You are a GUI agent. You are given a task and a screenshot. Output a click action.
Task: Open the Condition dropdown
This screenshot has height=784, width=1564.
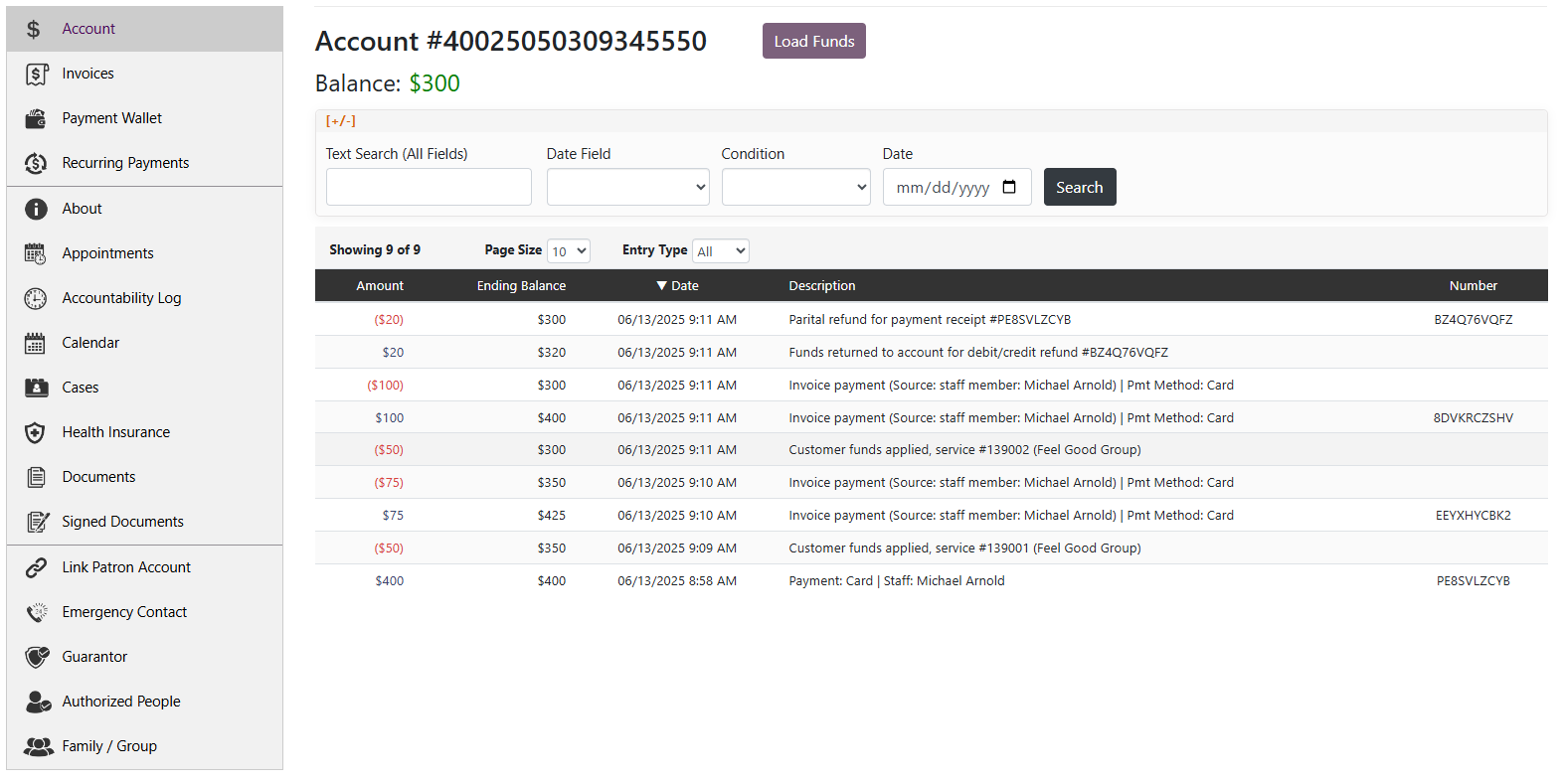pyautogui.click(x=795, y=187)
